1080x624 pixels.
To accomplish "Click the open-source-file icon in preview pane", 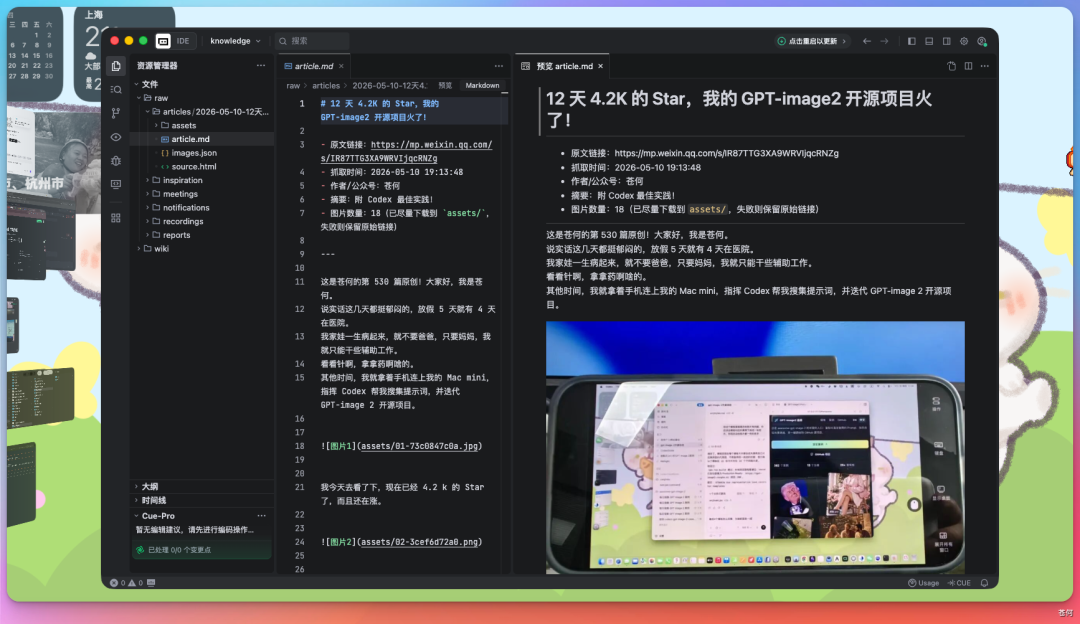I will pos(951,66).
